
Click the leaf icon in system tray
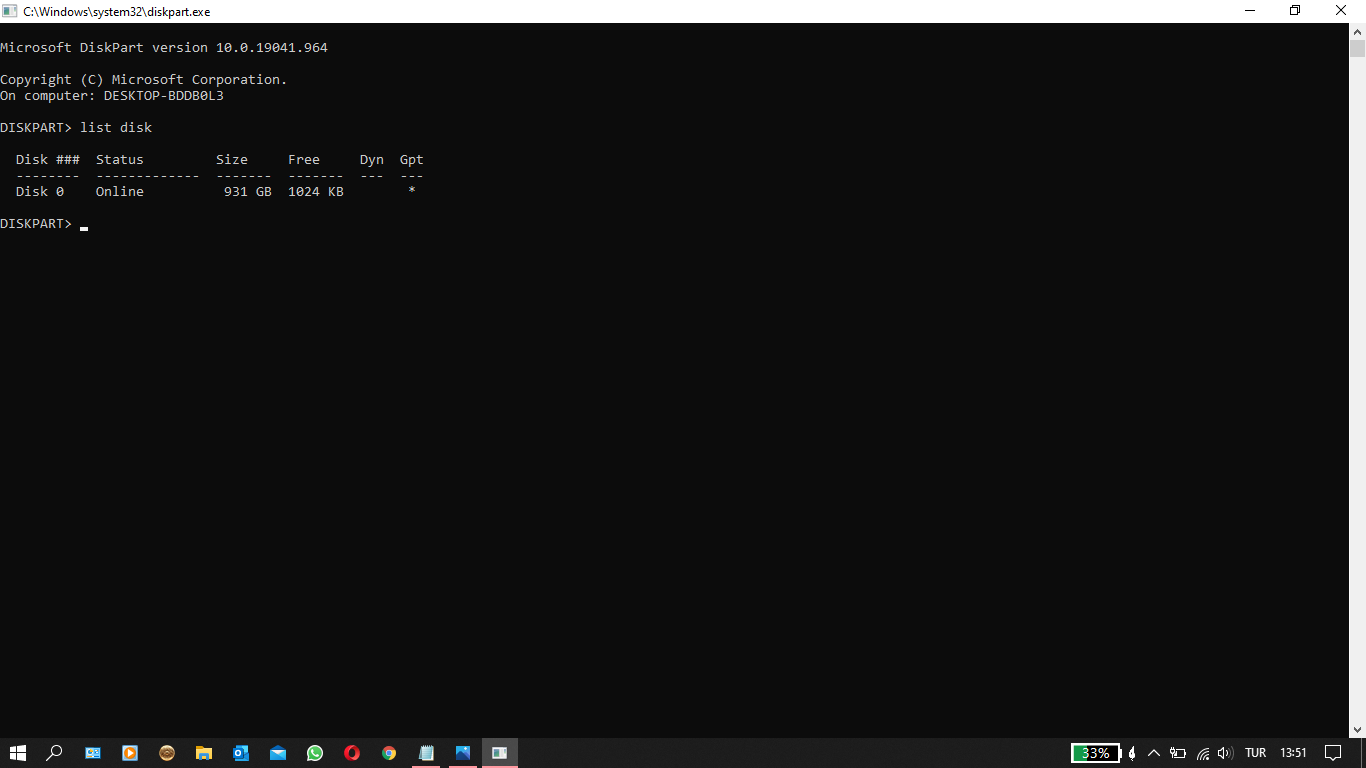coord(1132,753)
